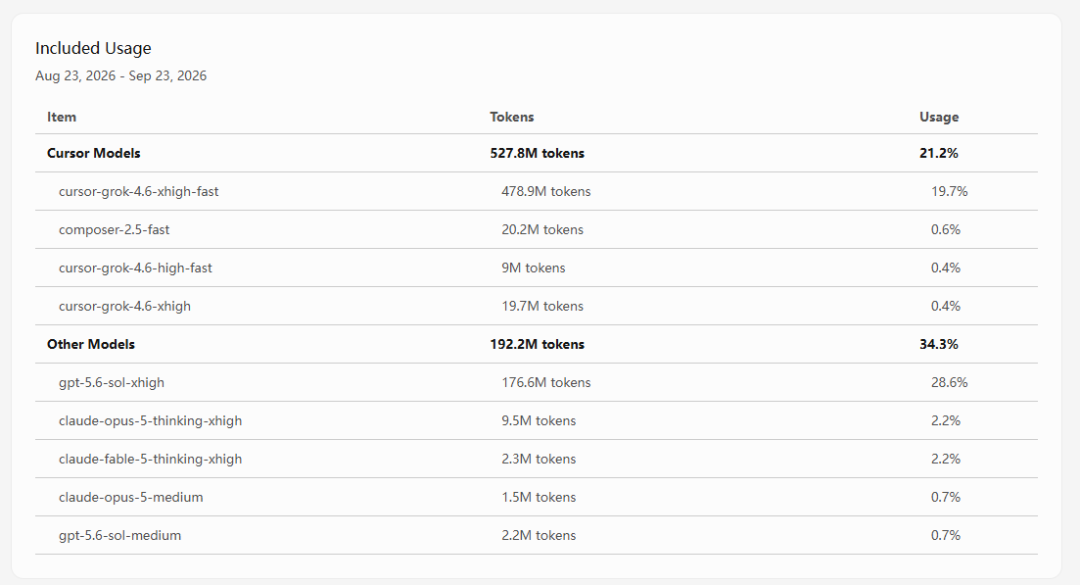Image resolution: width=1080 pixels, height=585 pixels.
Task: Click the 0.7% usage for gpt-5.6-sol-medium
Action: [946, 535]
